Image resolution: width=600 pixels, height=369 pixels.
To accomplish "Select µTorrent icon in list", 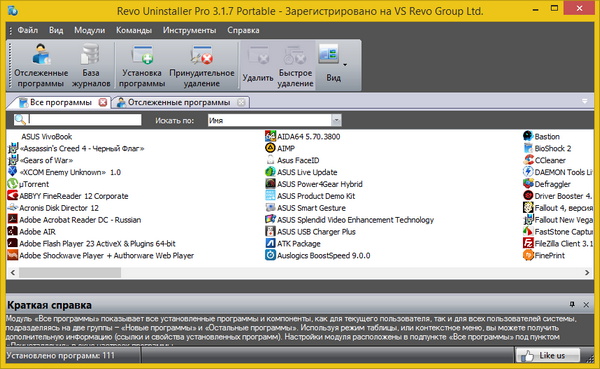I will (13, 184).
